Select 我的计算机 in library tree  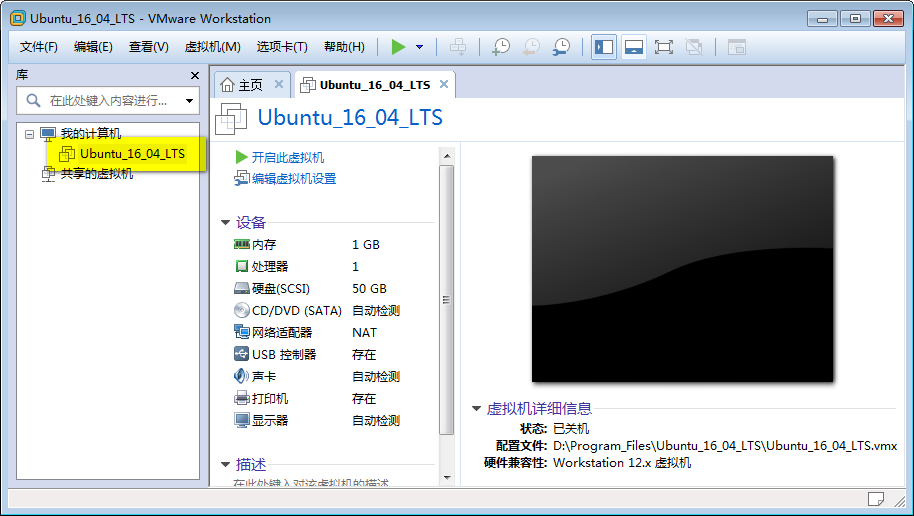pyautogui.click(x=91, y=134)
